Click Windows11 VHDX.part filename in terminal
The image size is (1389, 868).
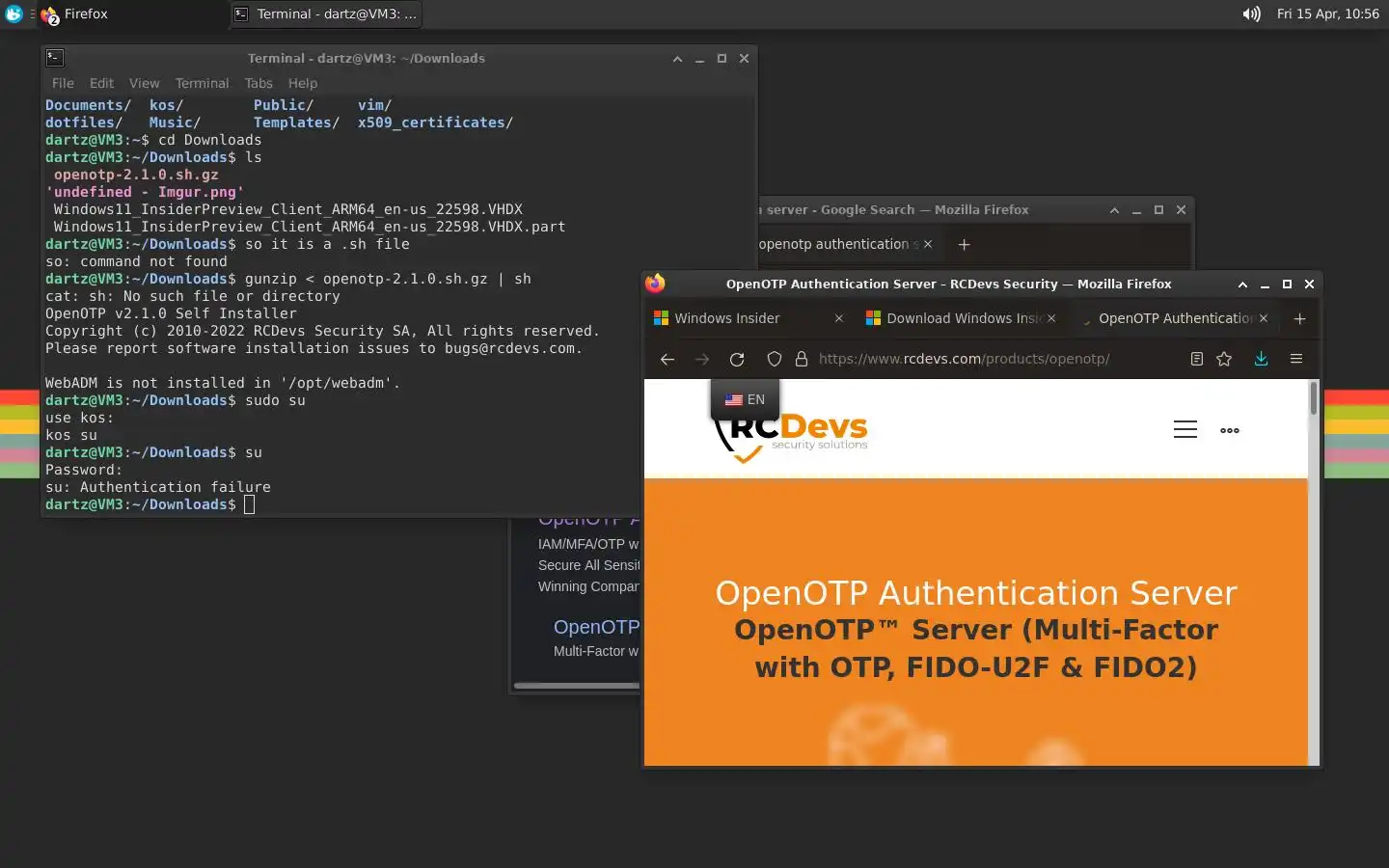(309, 227)
